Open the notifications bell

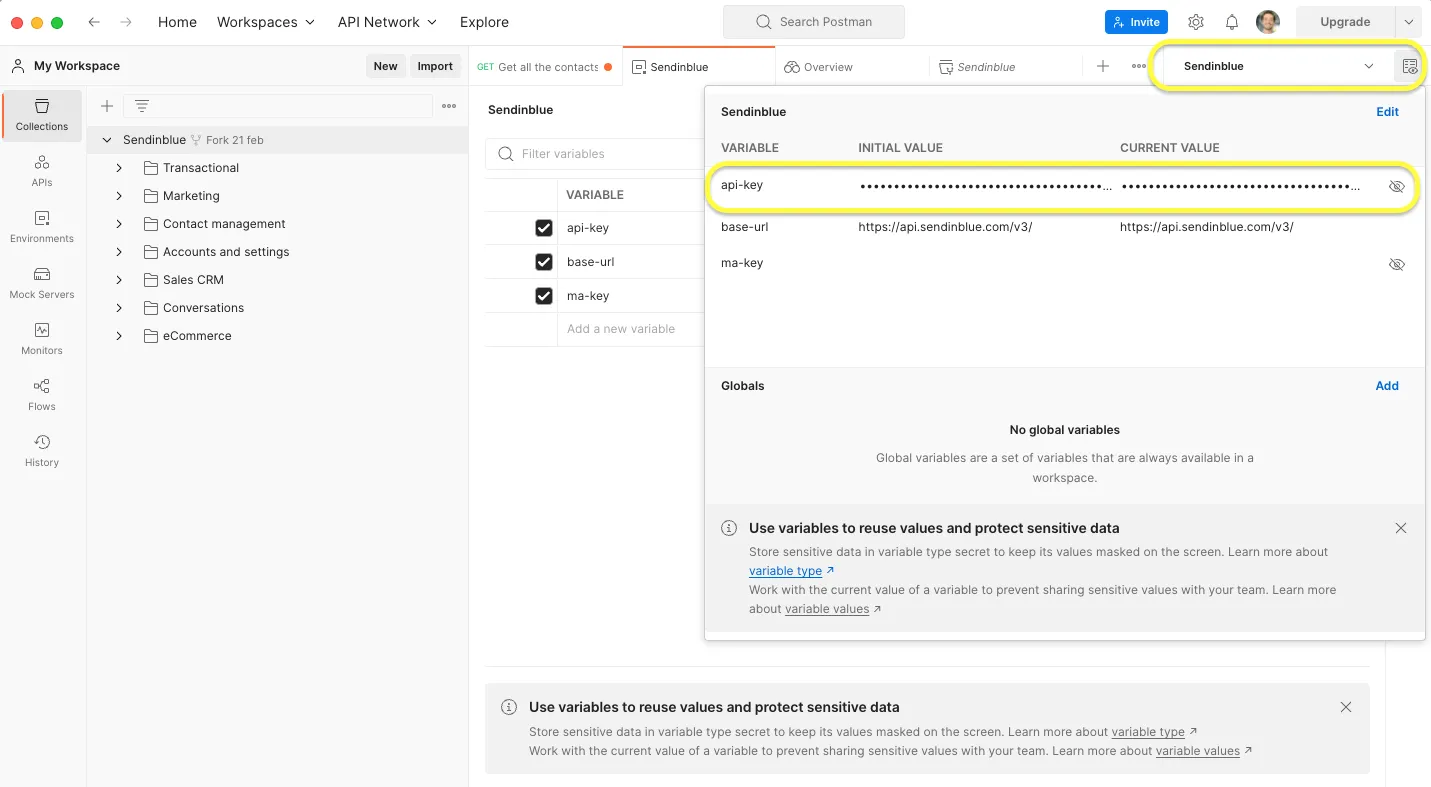(1232, 22)
